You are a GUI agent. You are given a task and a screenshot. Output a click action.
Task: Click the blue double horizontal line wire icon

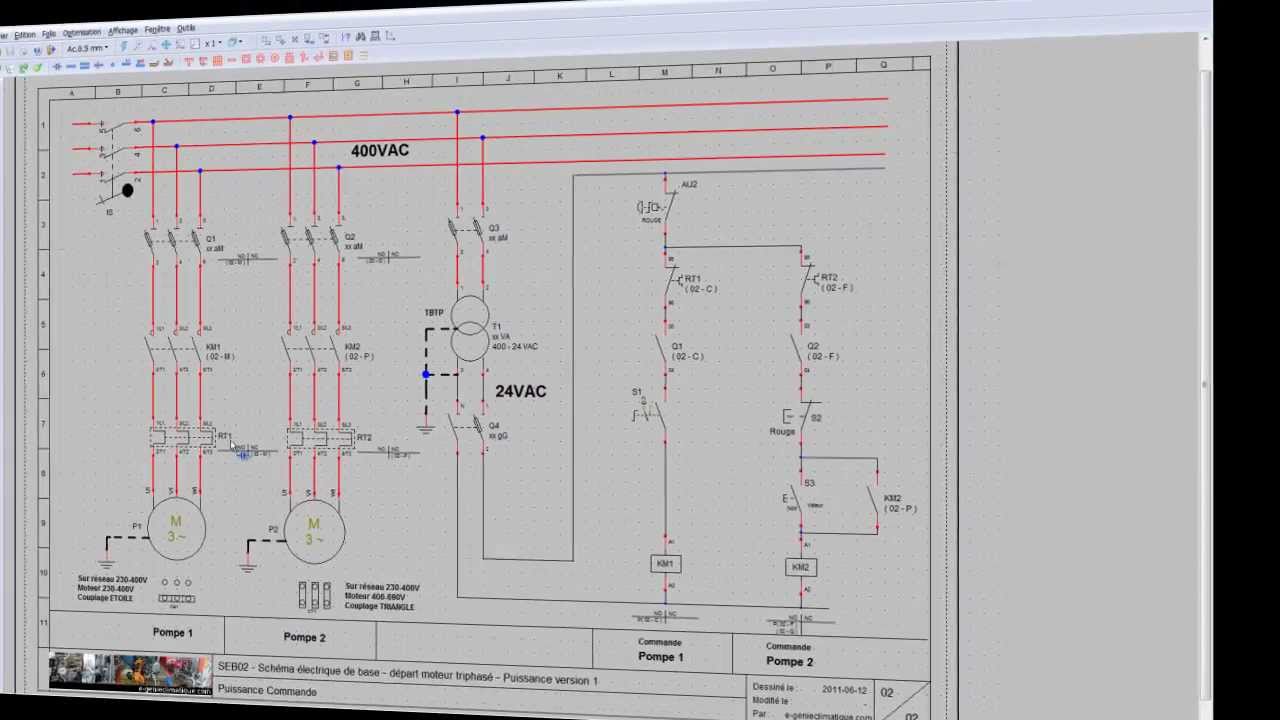pos(84,66)
